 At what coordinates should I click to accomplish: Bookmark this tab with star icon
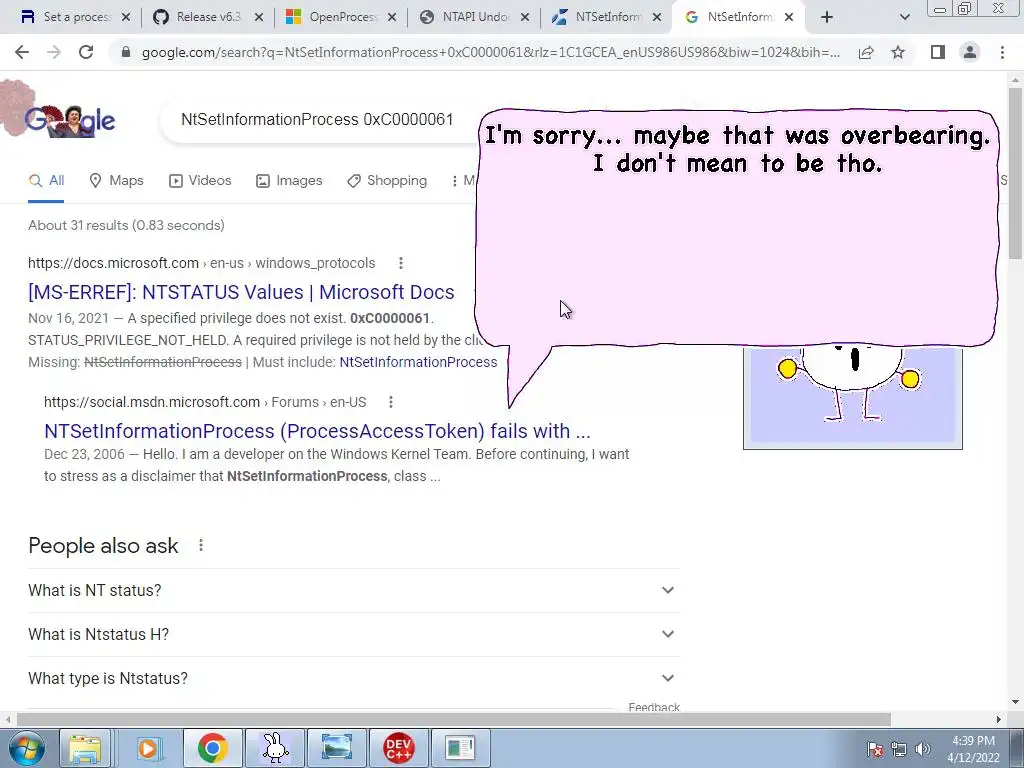tap(898, 52)
